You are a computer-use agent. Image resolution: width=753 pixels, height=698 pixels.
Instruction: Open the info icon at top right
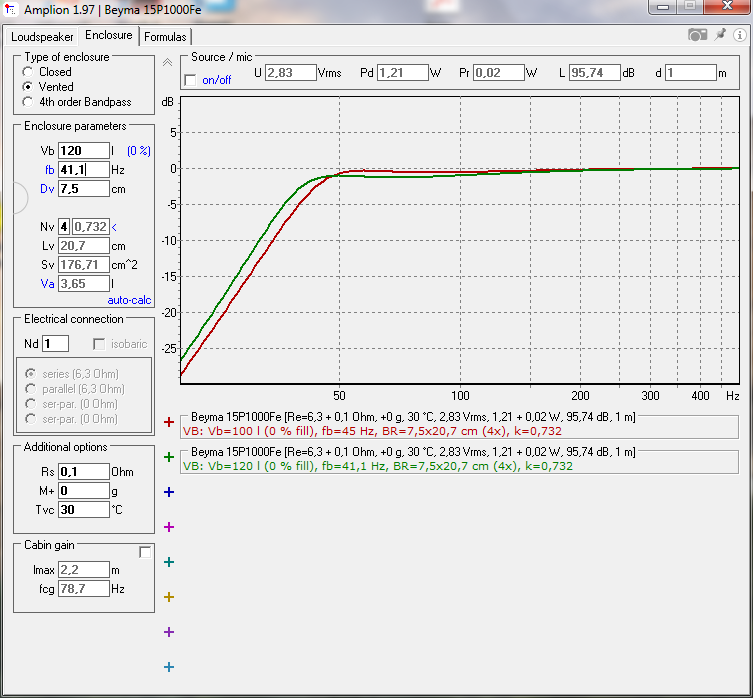point(740,35)
